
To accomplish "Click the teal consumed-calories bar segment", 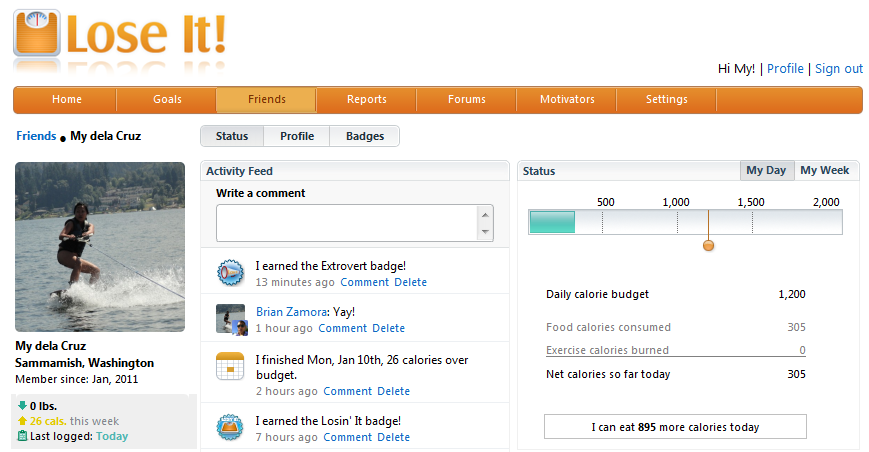I will click(553, 222).
